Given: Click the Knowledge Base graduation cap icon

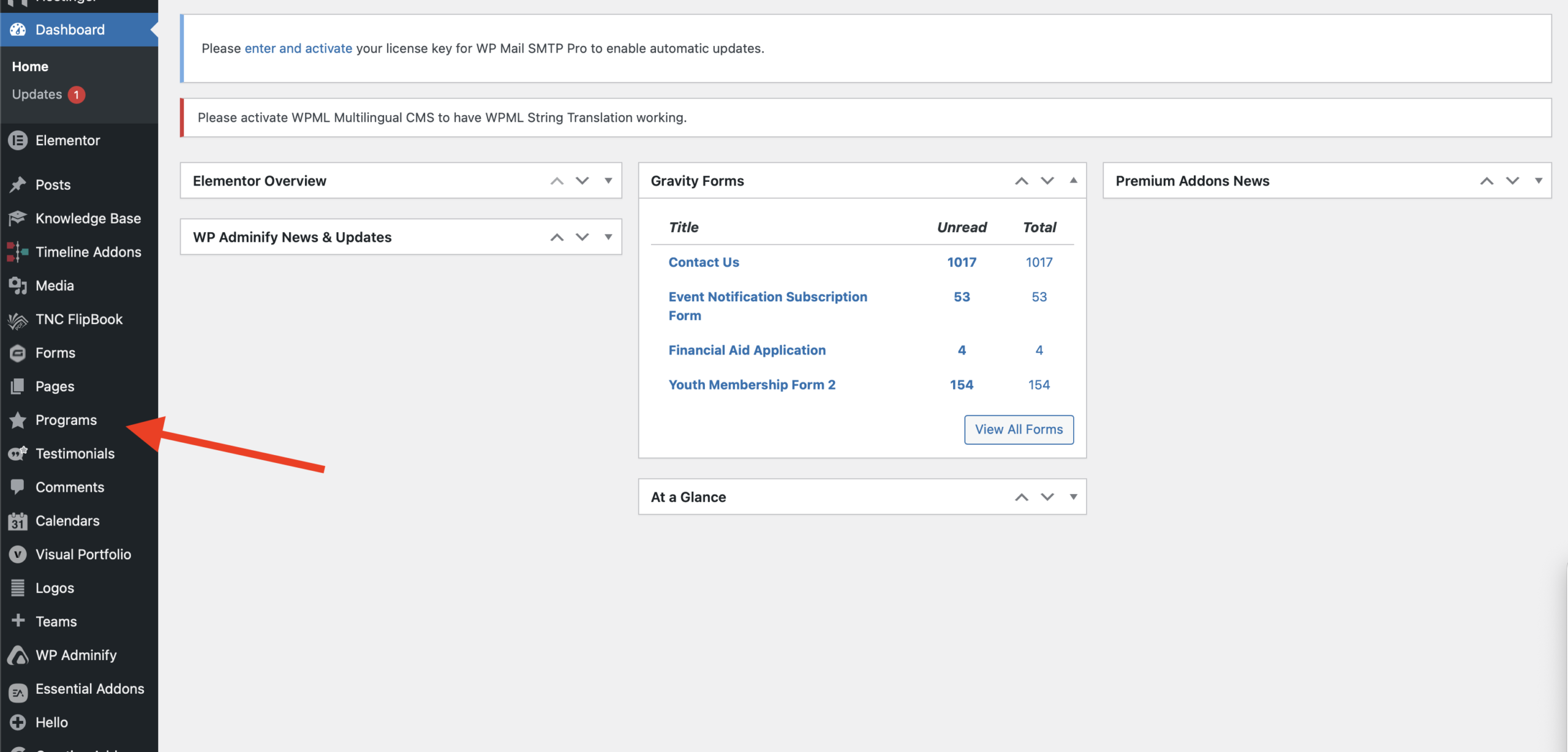Looking at the screenshot, I should pos(18,218).
